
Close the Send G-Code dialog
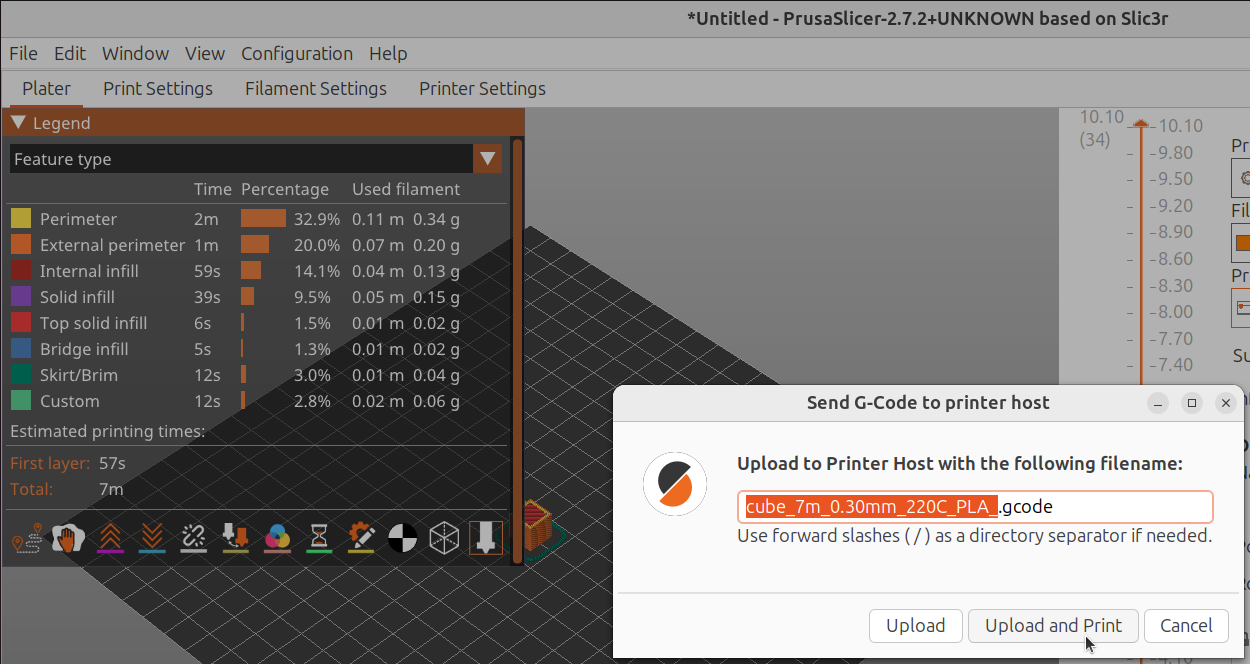coord(1226,403)
